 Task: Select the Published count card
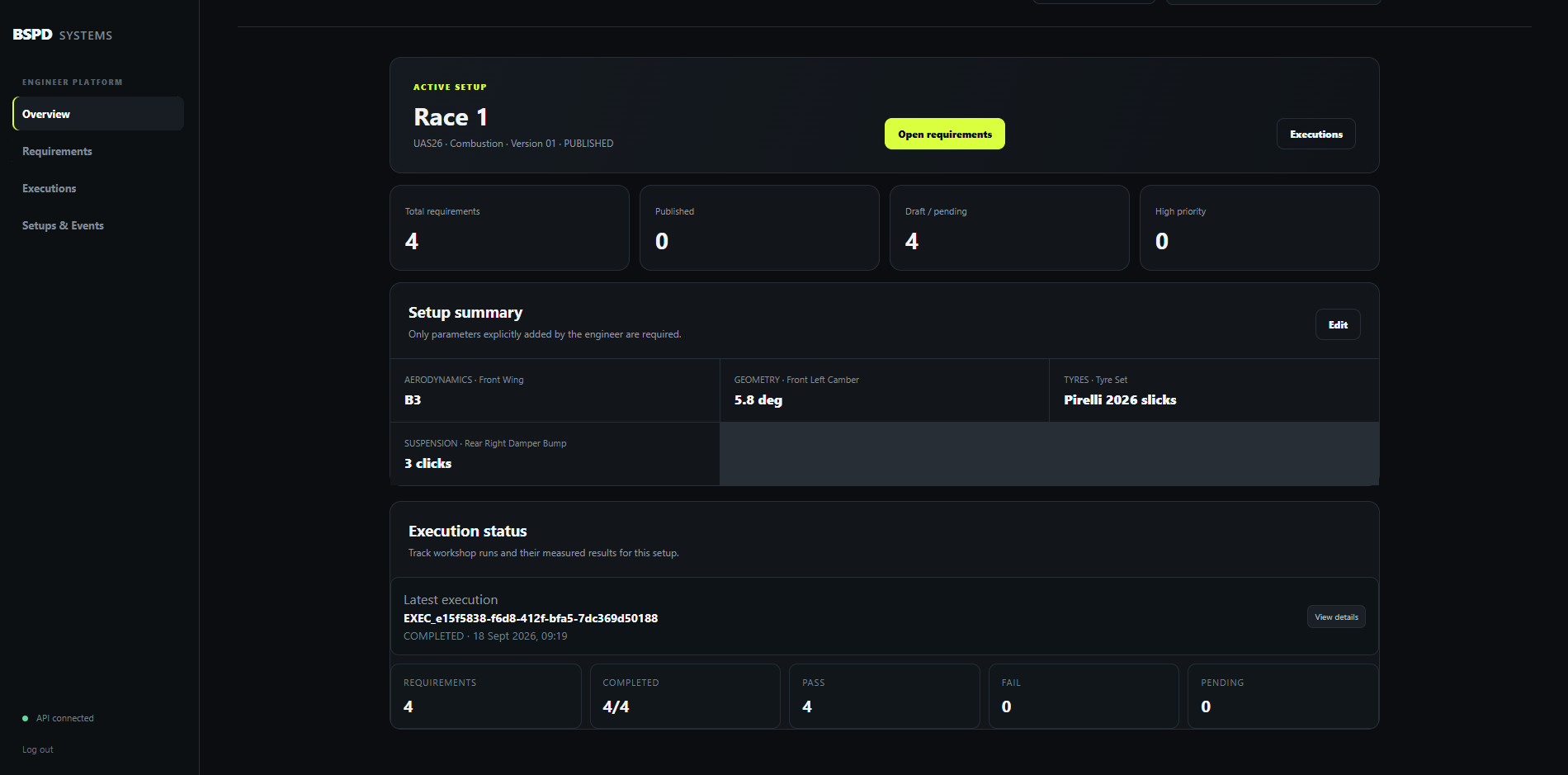click(759, 228)
